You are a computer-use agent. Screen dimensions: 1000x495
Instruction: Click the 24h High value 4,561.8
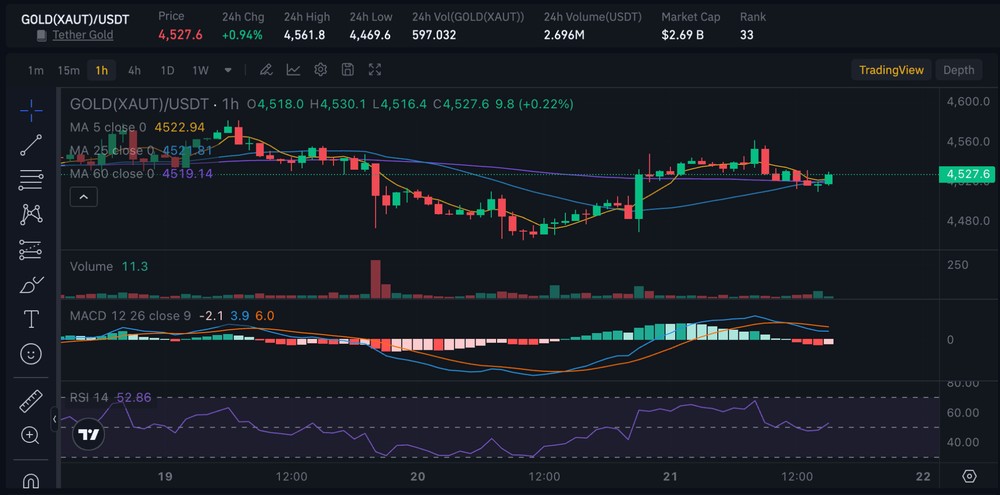(x=304, y=35)
